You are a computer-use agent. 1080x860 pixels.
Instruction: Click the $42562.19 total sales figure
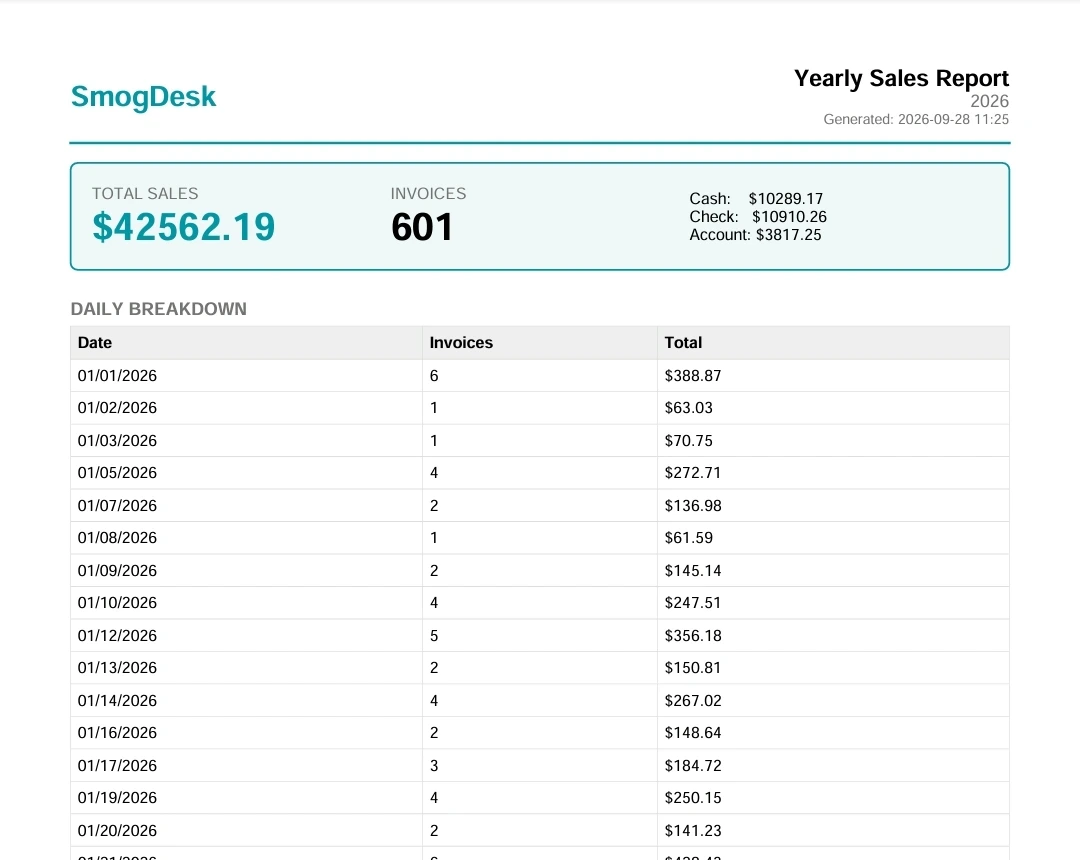[184, 227]
